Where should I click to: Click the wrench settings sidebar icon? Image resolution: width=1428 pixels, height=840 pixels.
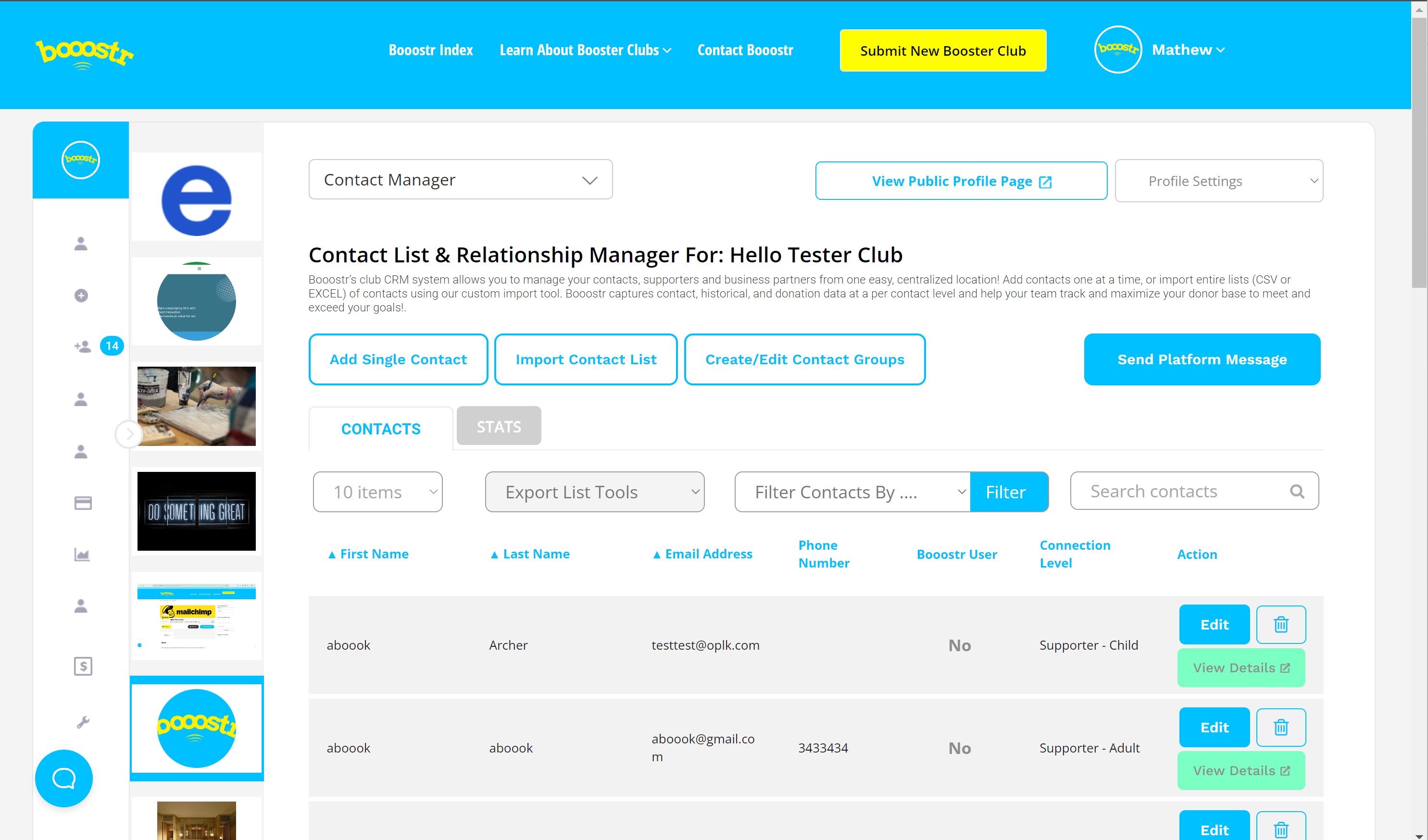click(82, 722)
